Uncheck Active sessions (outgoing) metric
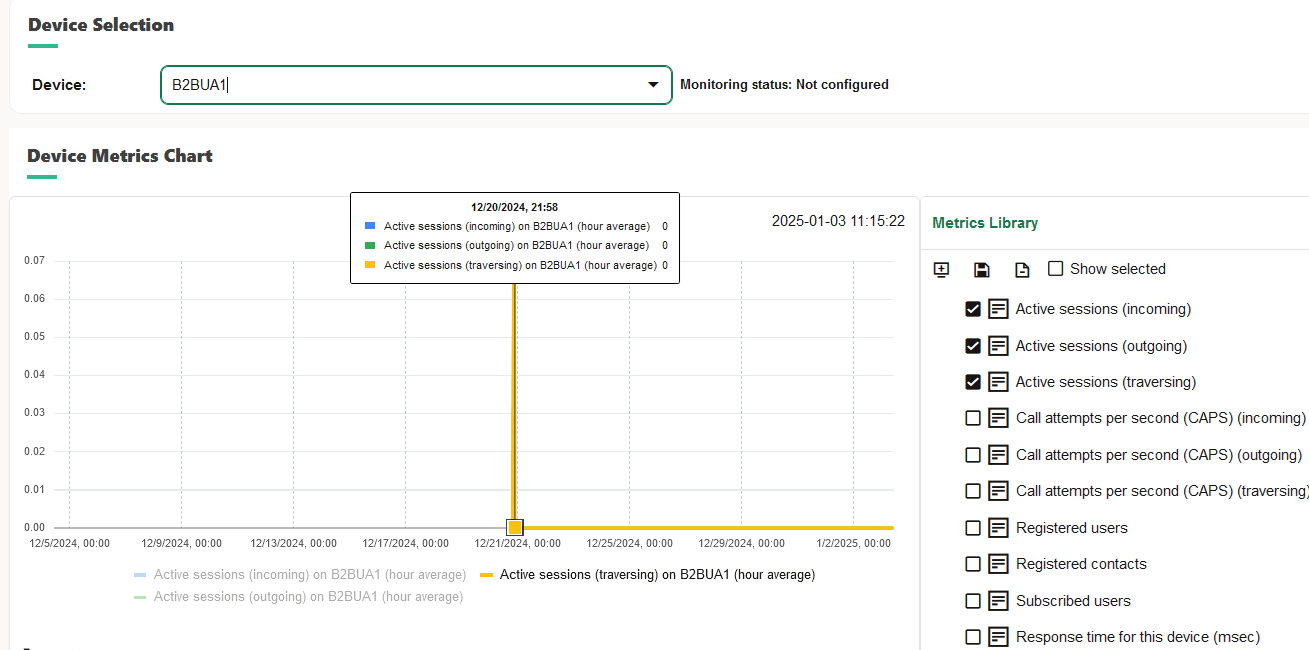This screenshot has width=1309, height=650. point(972,345)
